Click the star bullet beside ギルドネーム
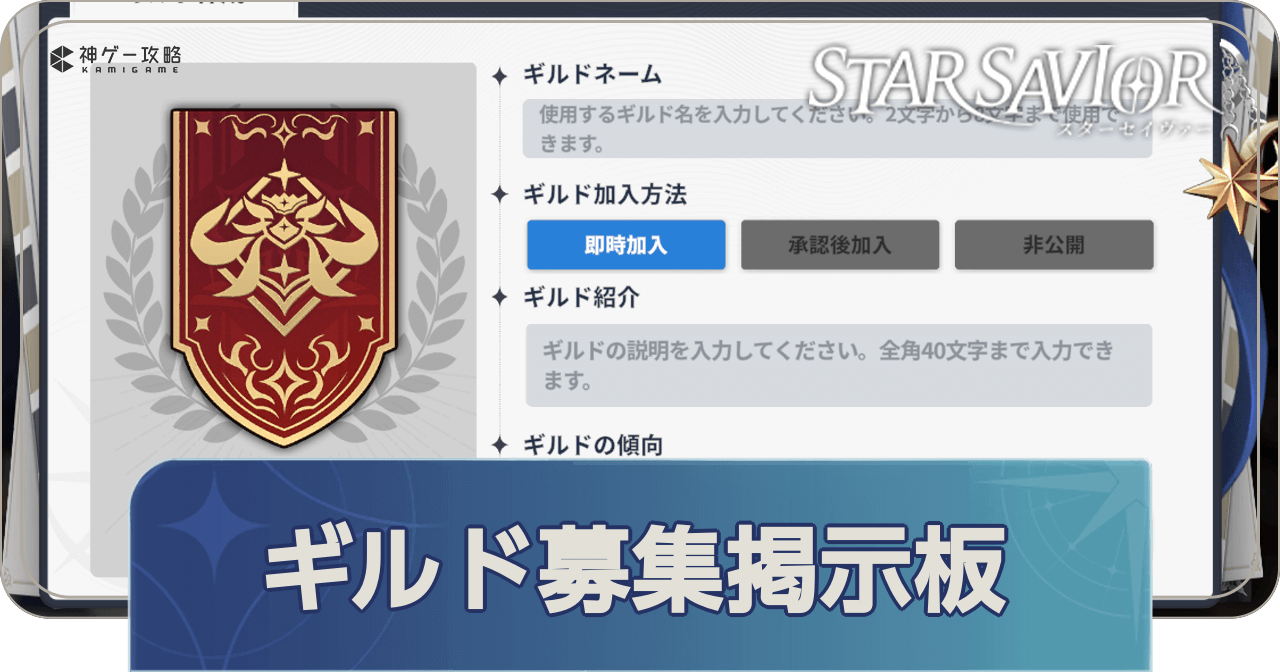This screenshot has width=1280, height=672. [x=501, y=76]
